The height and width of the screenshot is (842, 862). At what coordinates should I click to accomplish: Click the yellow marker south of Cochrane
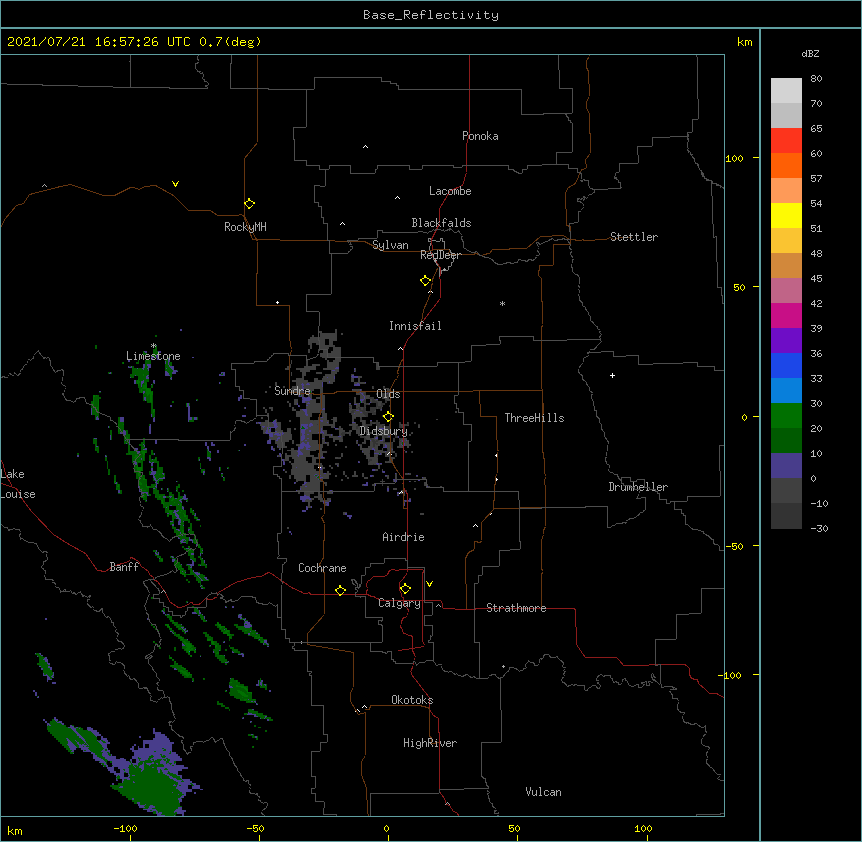340,590
